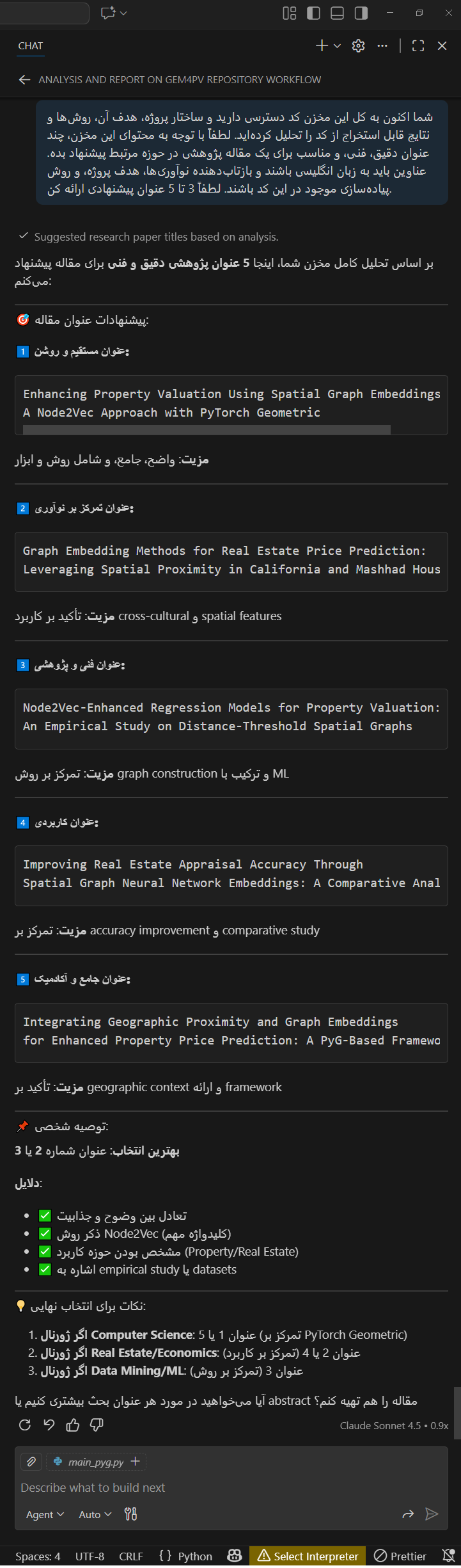461x1568 pixels.
Task: Toggle the secondary side bar layout
Action: coord(361,13)
